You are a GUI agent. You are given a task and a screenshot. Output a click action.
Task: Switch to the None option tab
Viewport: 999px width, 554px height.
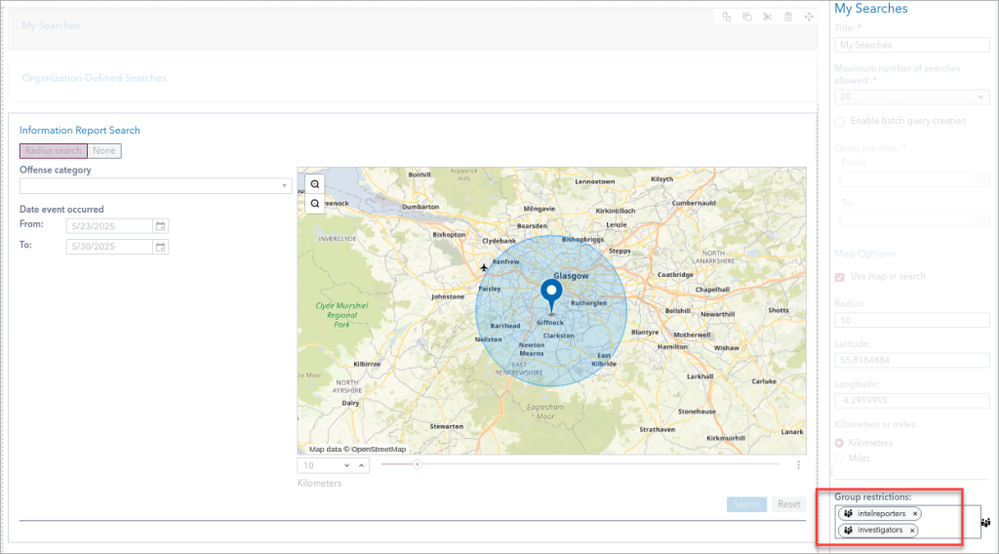coord(104,151)
